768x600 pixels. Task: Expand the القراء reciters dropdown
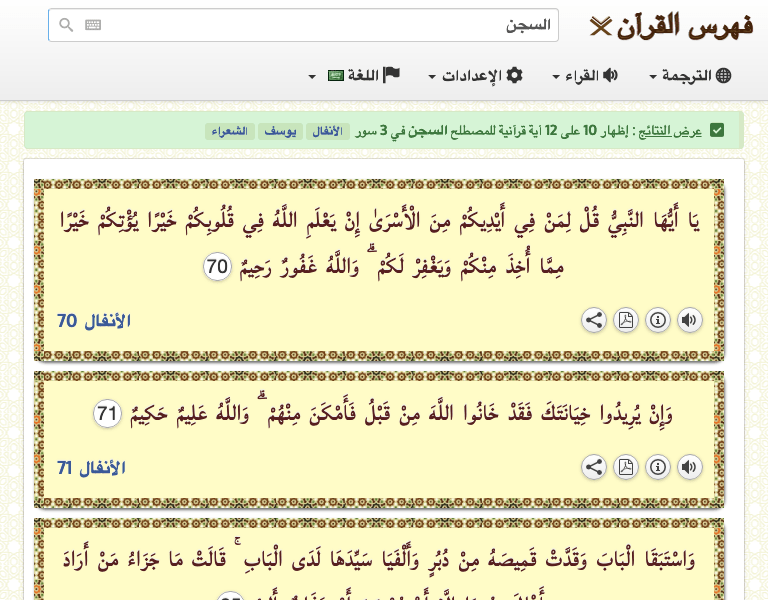(585, 76)
